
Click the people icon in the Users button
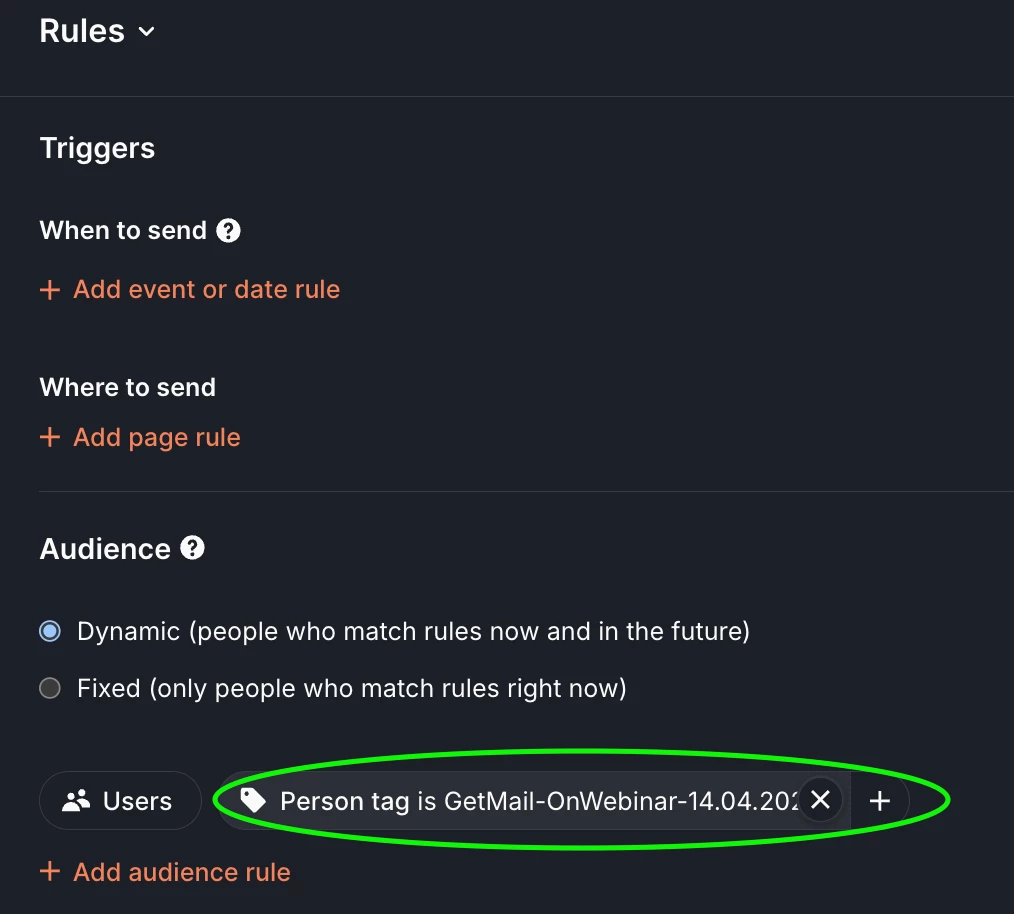click(76, 801)
